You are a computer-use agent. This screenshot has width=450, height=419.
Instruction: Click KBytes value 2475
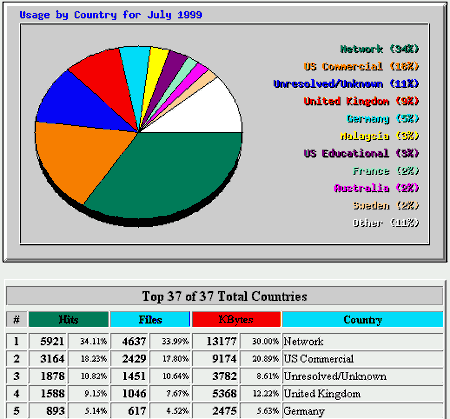pos(224,411)
